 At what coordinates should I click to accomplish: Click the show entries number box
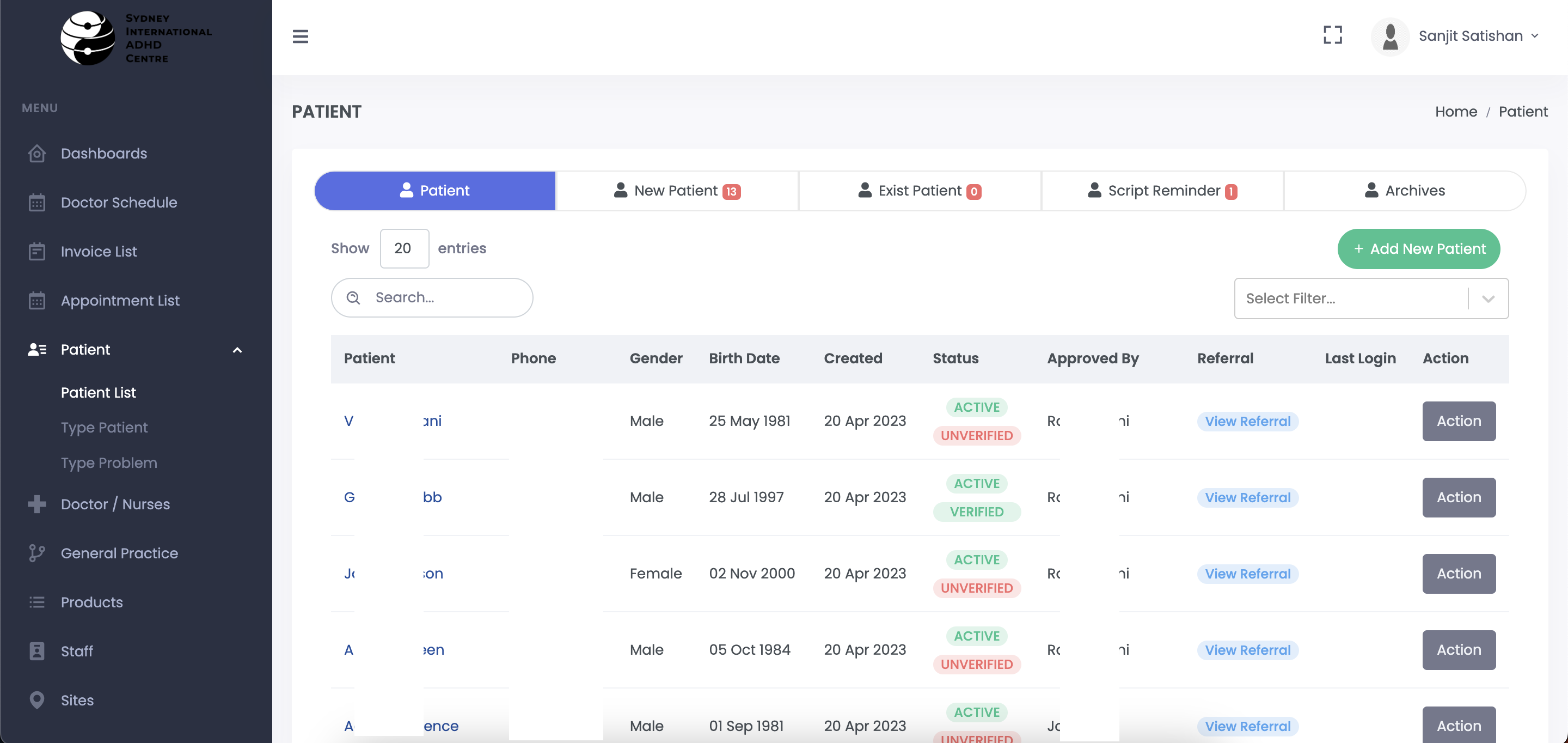point(403,248)
